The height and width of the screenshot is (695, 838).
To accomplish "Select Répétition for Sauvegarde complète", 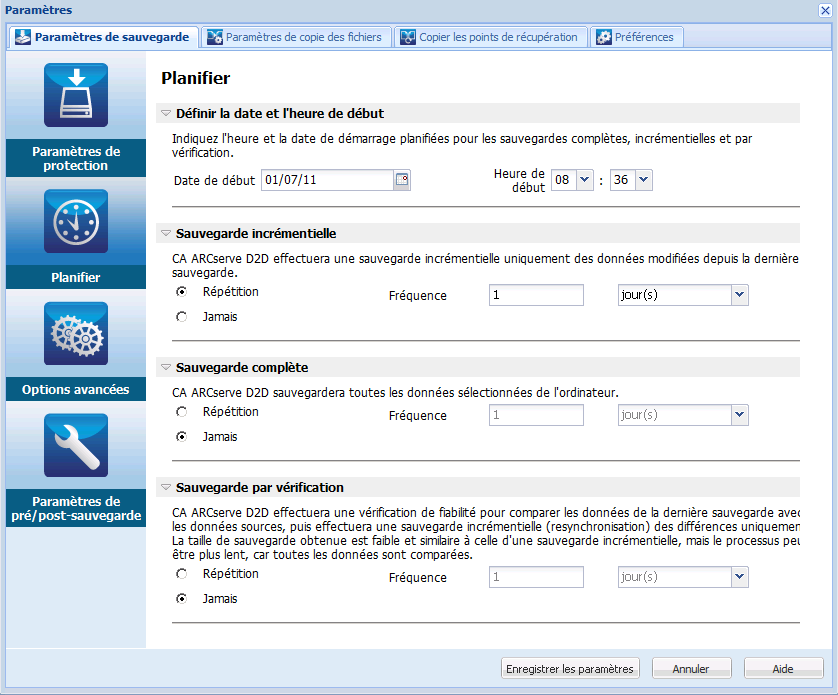I will pyautogui.click(x=182, y=412).
